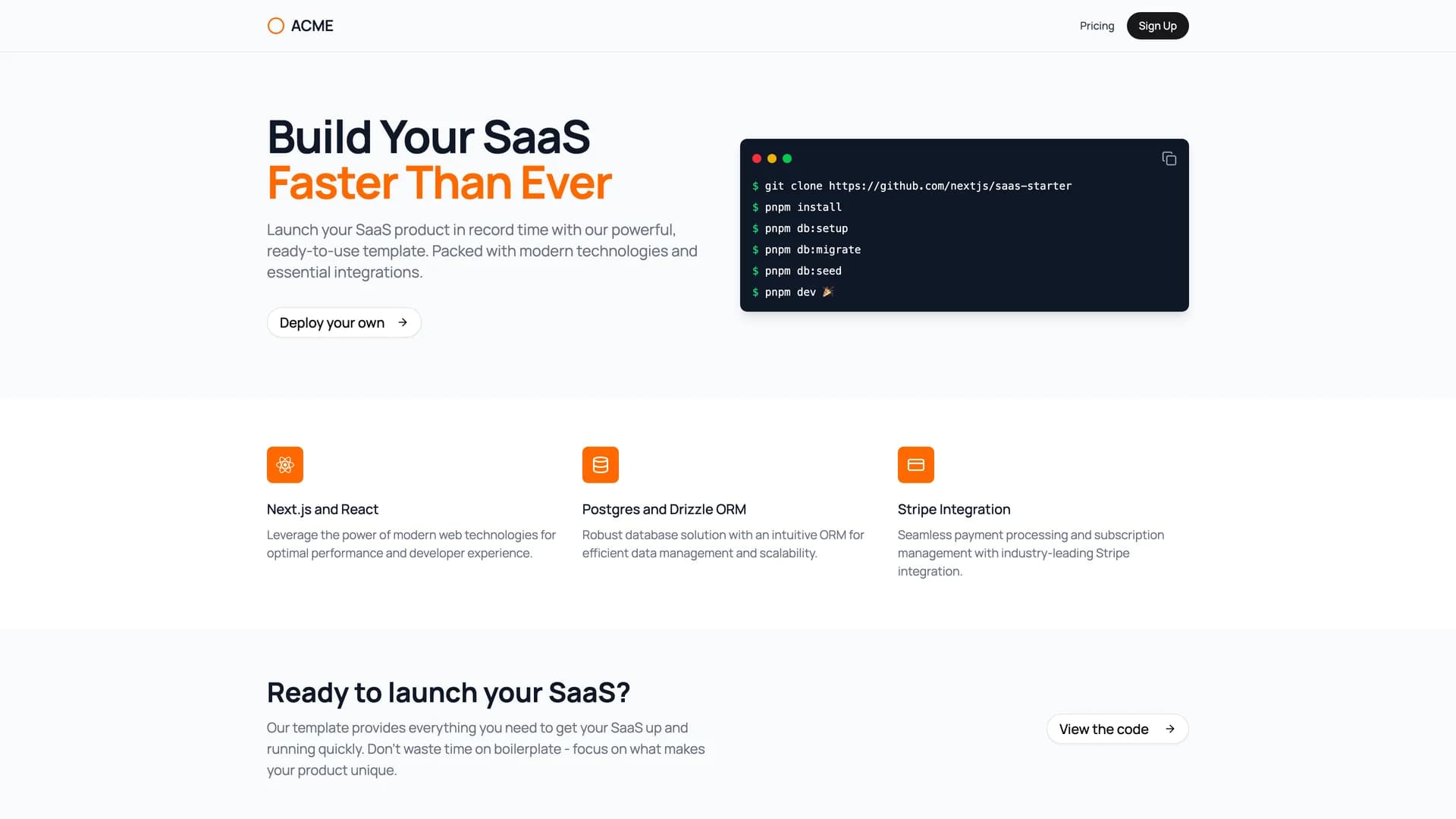Click the database cylinder feature icon
This screenshot has width=1456, height=819.
click(601, 465)
